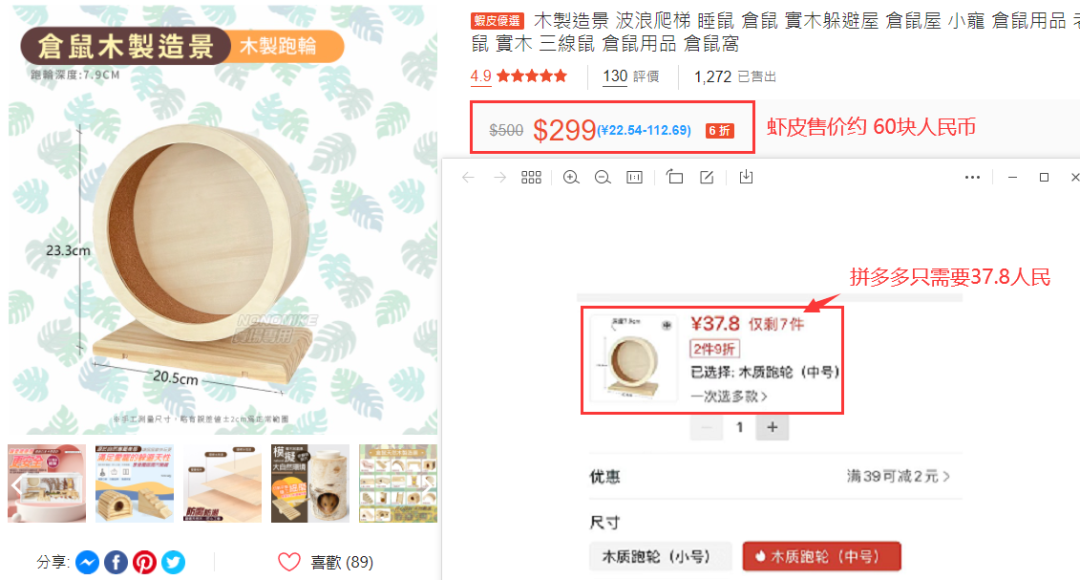
Task: Edit the image with pencil icon
Action: (x=707, y=177)
